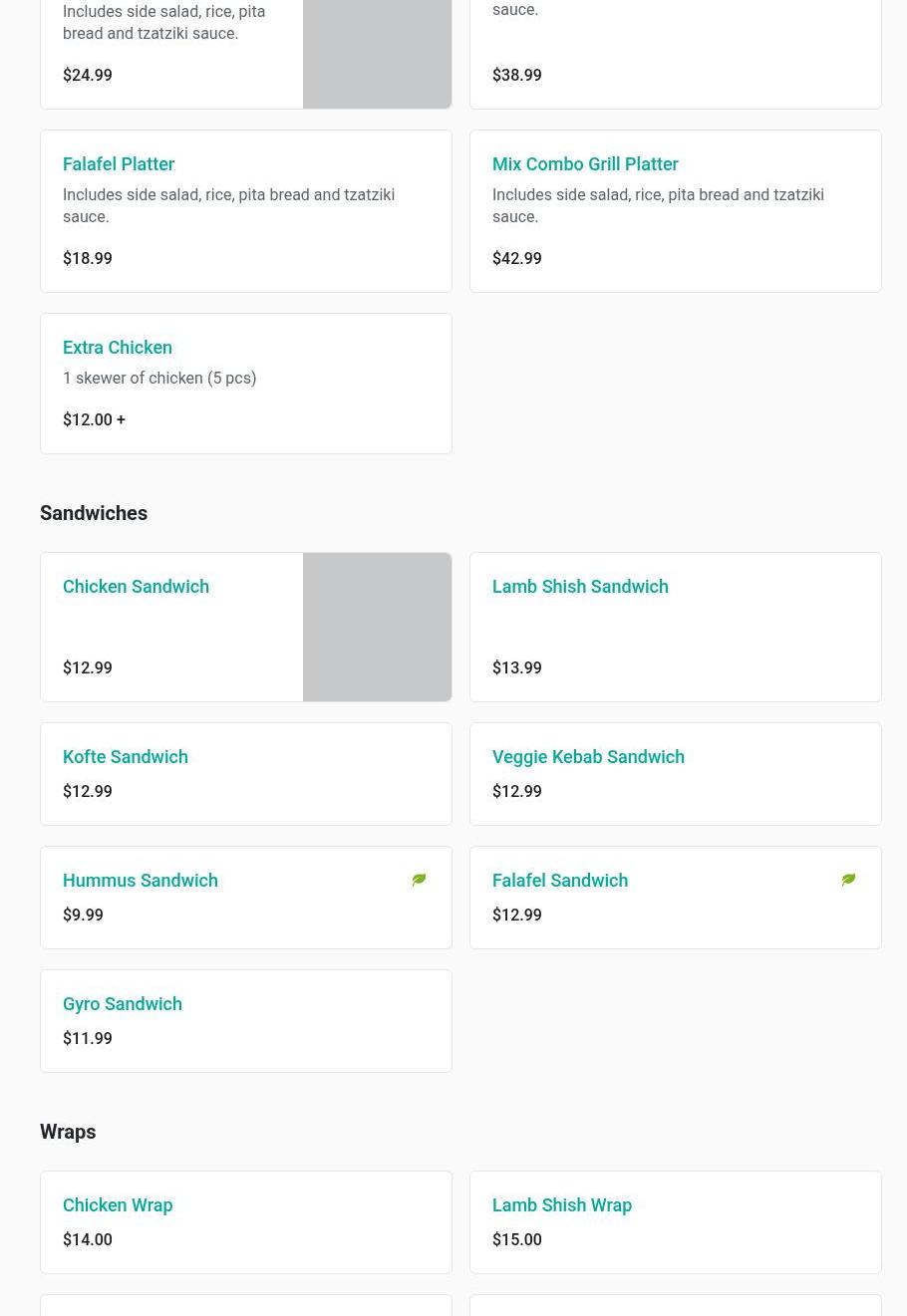Click the leaf icon on Falafel Sandwich
Image resolution: width=907 pixels, height=1316 pixels.
point(848,880)
